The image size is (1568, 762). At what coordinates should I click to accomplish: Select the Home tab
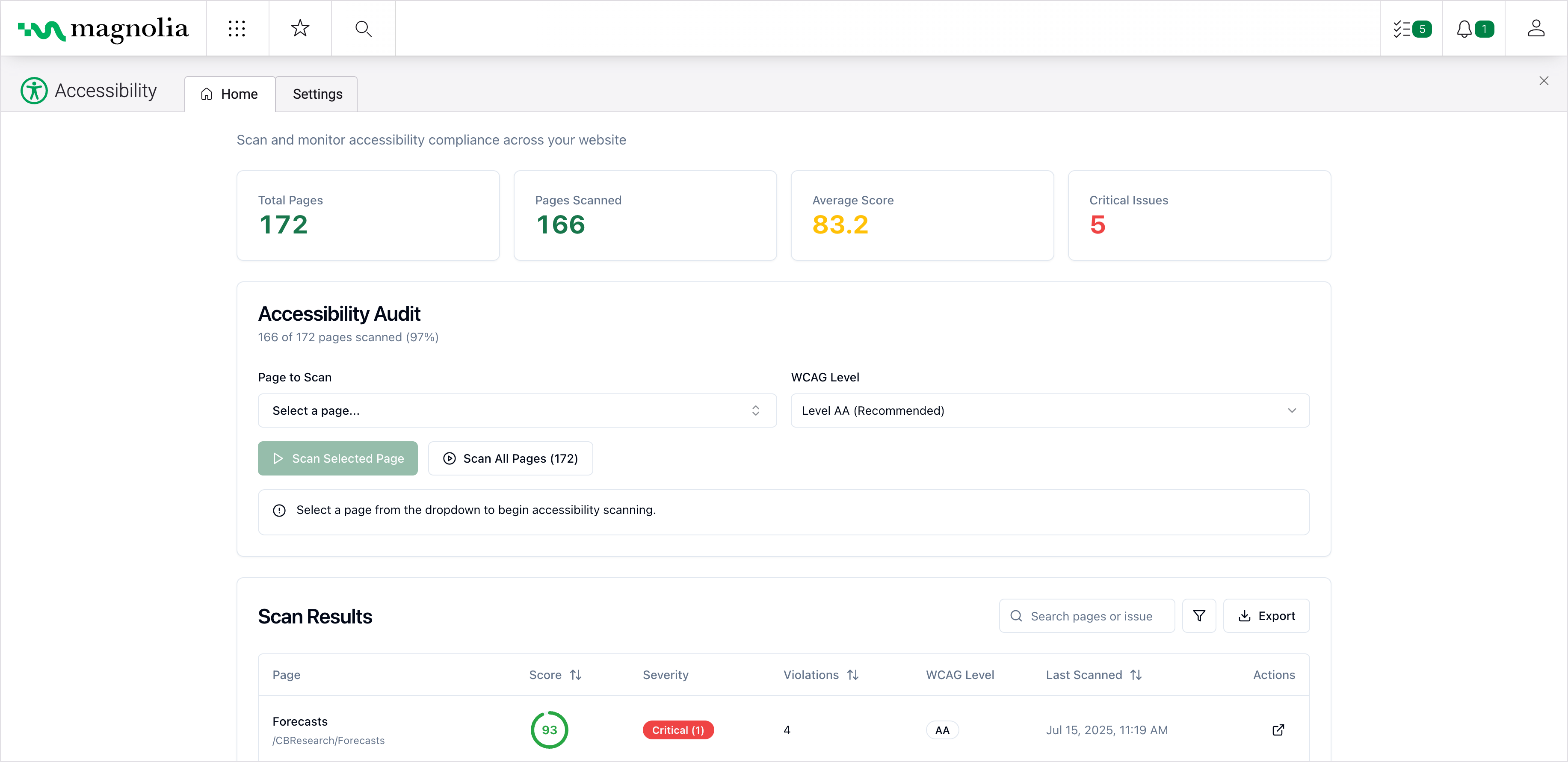[x=230, y=95]
